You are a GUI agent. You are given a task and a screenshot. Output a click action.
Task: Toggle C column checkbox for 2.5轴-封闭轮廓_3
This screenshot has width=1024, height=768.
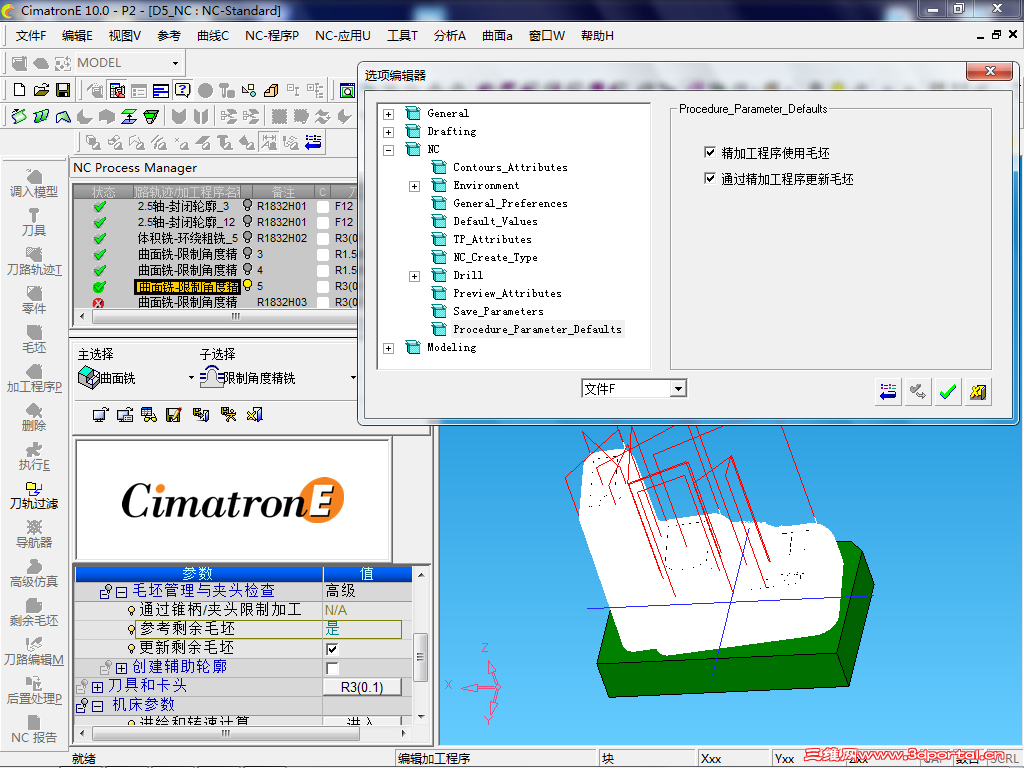coord(323,206)
